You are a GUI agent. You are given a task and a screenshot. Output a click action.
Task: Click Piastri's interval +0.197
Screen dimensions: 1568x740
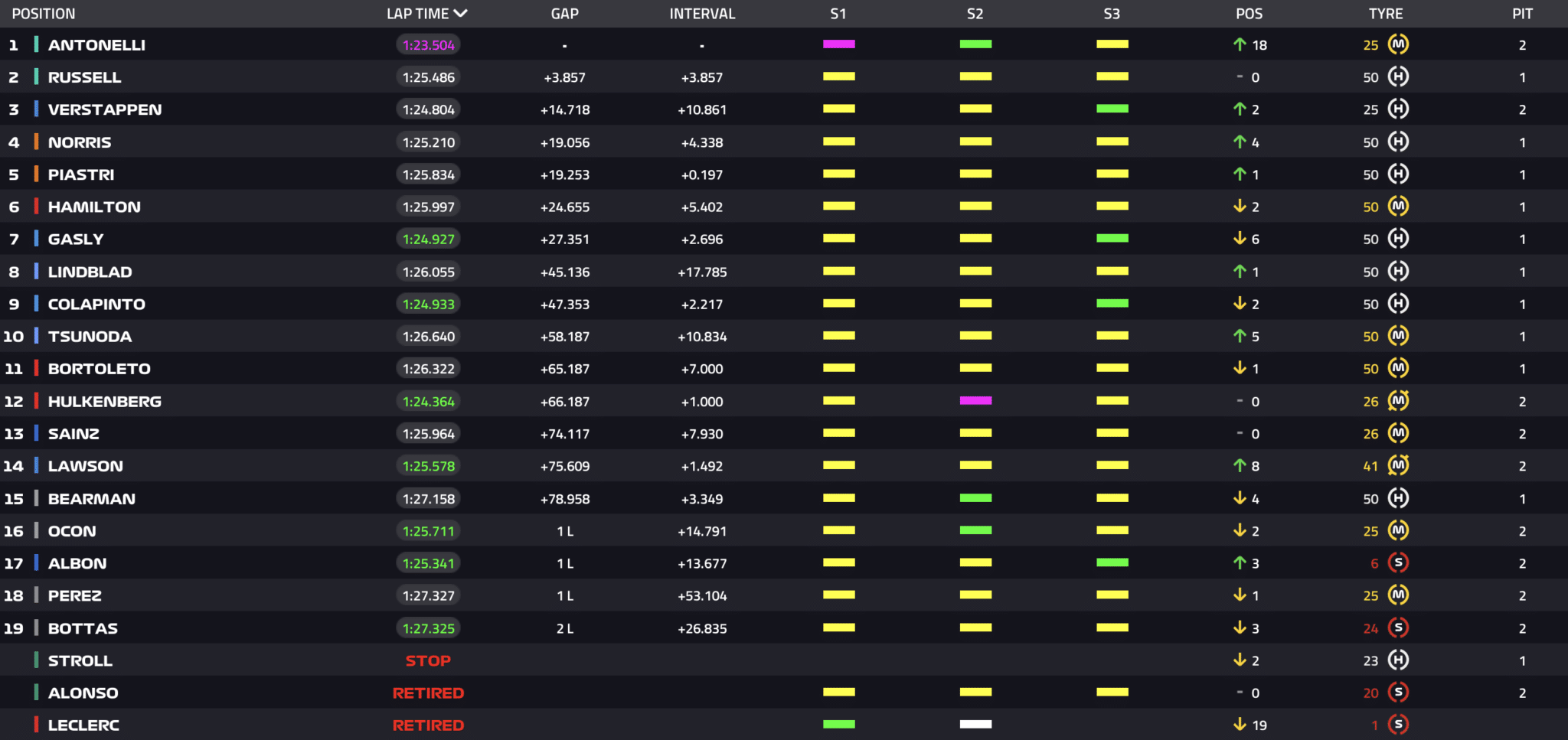701,174
